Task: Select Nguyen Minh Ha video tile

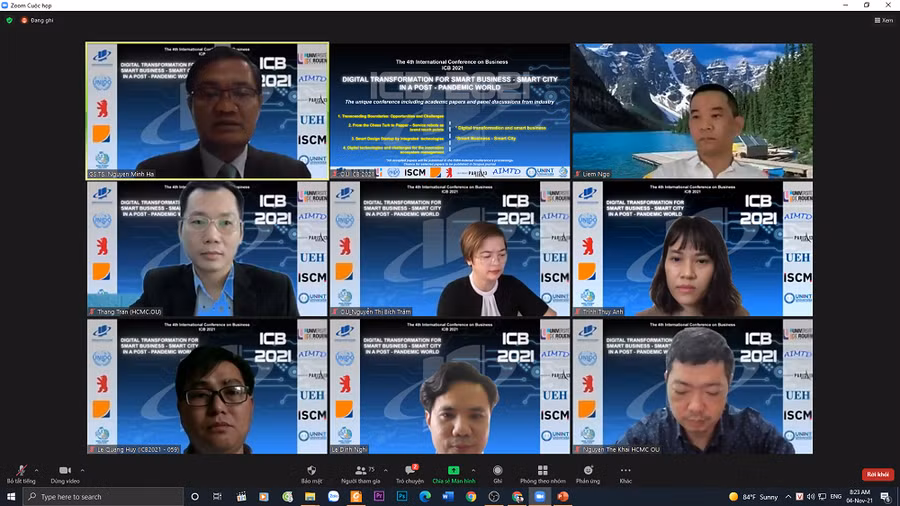Action: point(207,111)
